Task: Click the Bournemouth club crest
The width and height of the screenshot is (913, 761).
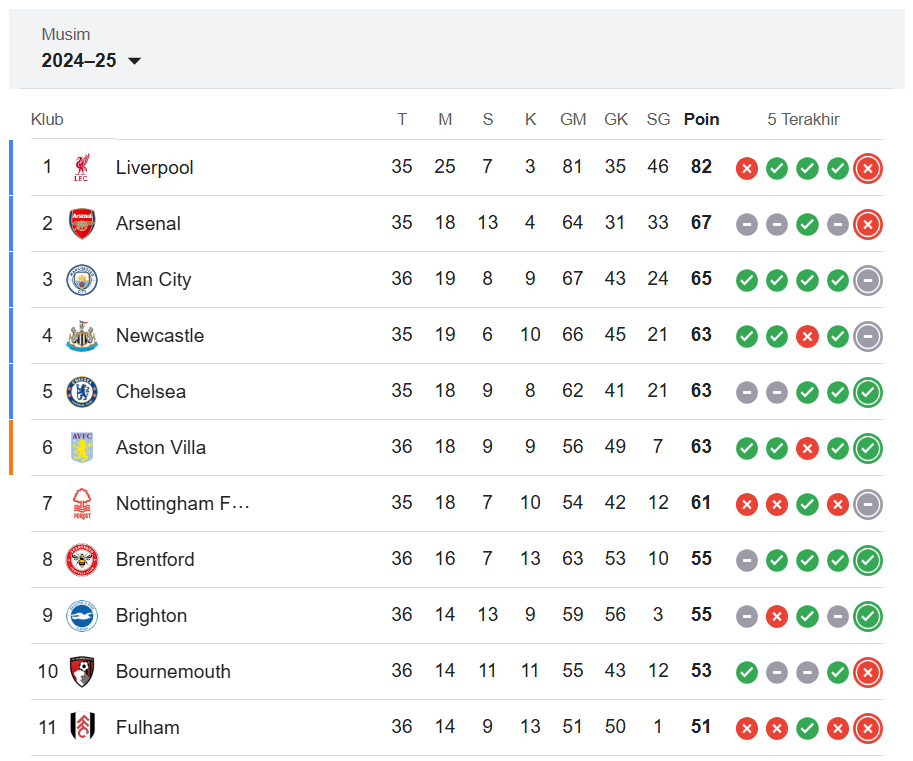Action: (82, 671)
